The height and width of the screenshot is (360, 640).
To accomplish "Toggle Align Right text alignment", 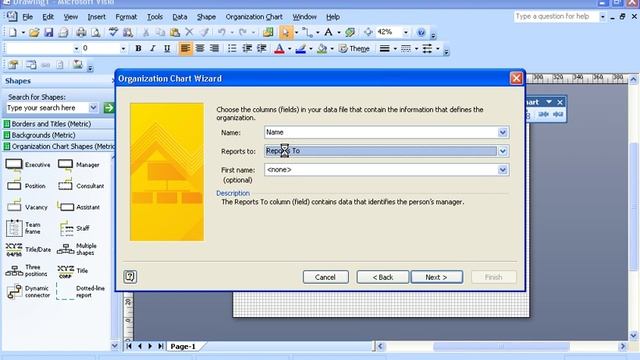I will point(214,49).
